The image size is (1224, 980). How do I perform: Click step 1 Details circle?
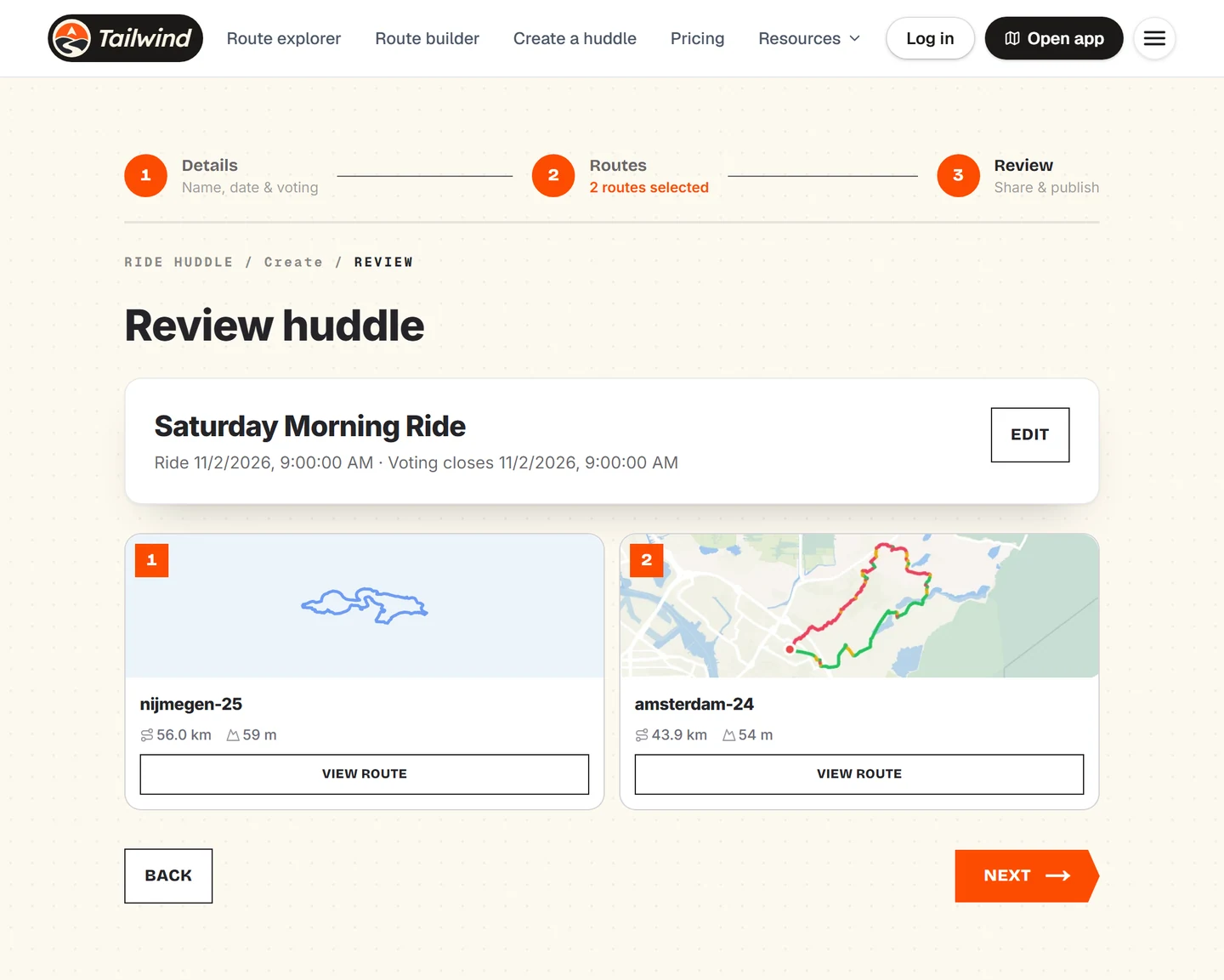[145, 175]
